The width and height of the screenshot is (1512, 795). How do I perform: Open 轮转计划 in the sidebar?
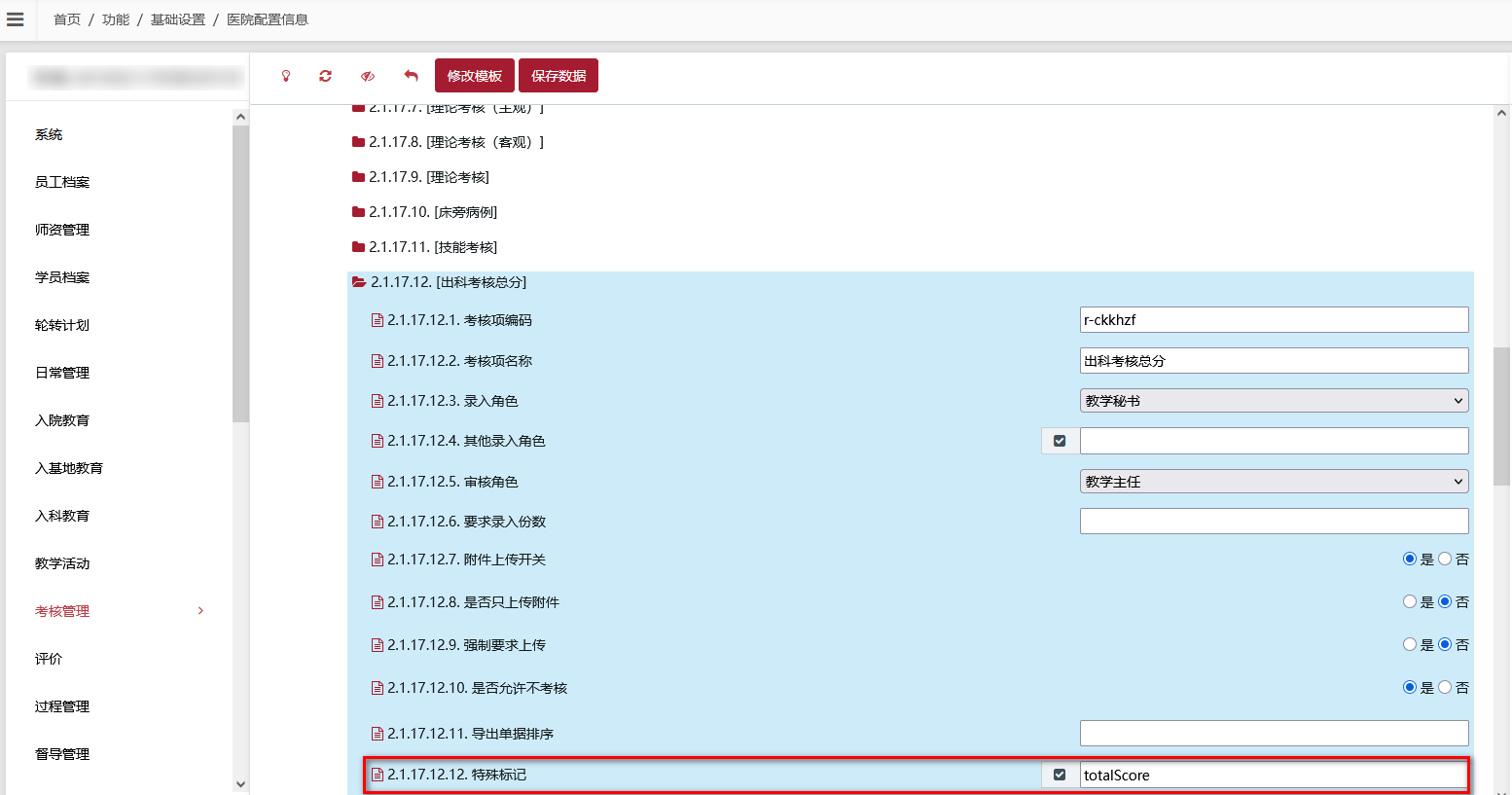(x=62, y=325)
